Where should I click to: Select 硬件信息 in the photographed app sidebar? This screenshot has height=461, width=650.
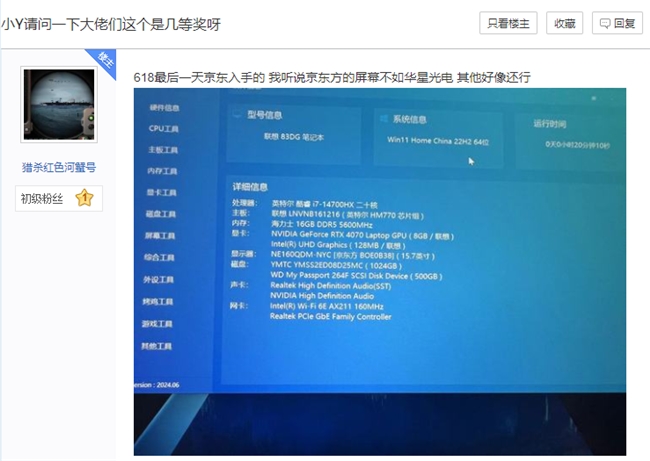[164, 108]
